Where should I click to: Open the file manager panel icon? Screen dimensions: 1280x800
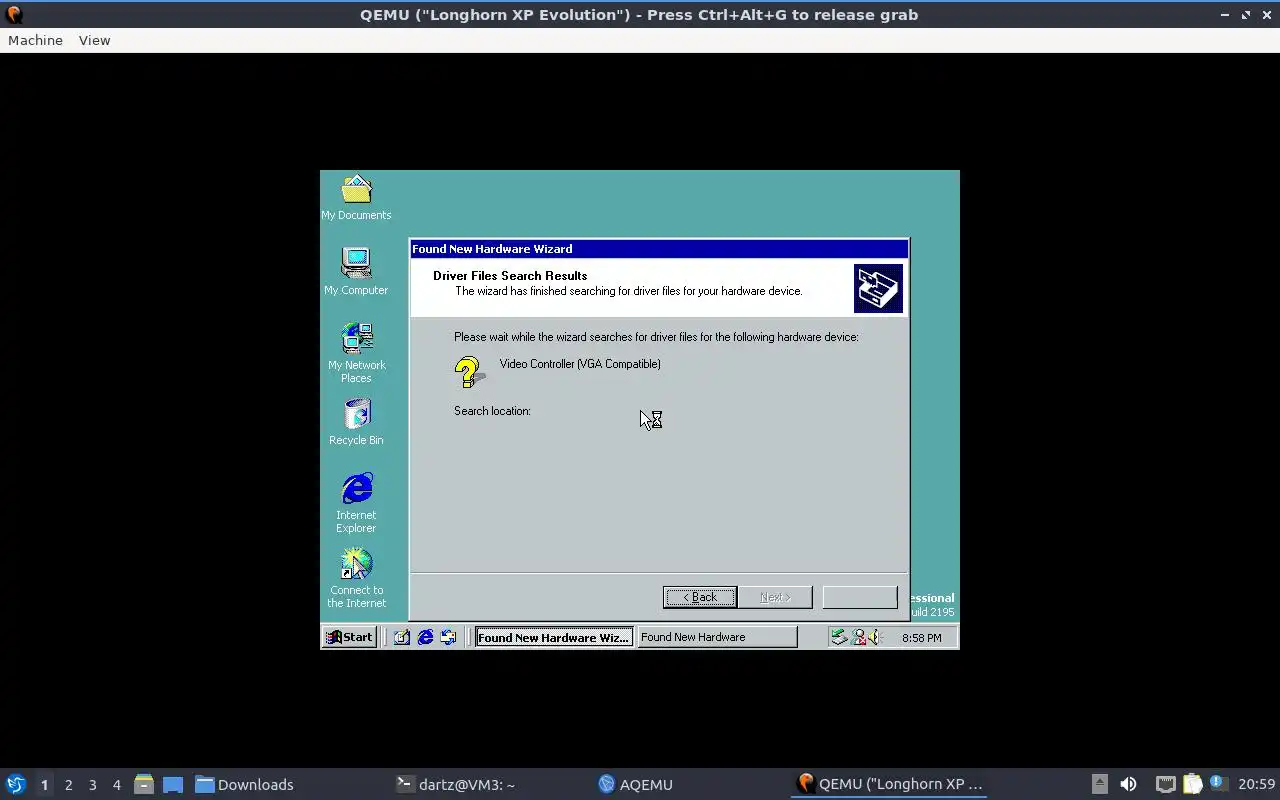click(x=143, y=784)
